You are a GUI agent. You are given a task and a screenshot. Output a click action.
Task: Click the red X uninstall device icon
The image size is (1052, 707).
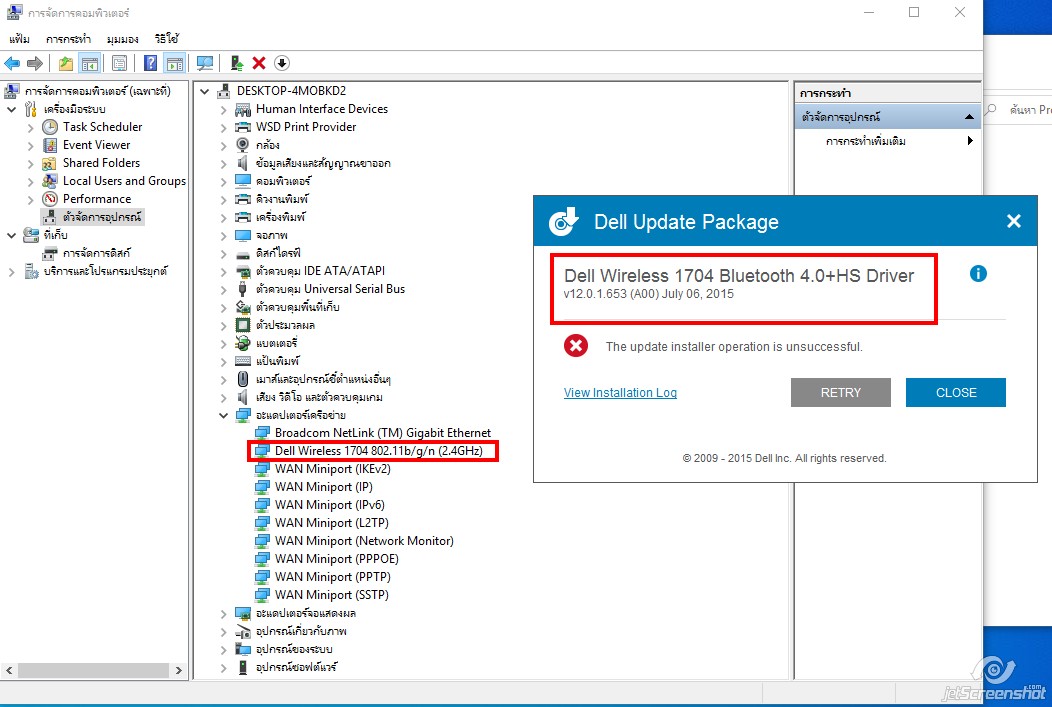259,63
